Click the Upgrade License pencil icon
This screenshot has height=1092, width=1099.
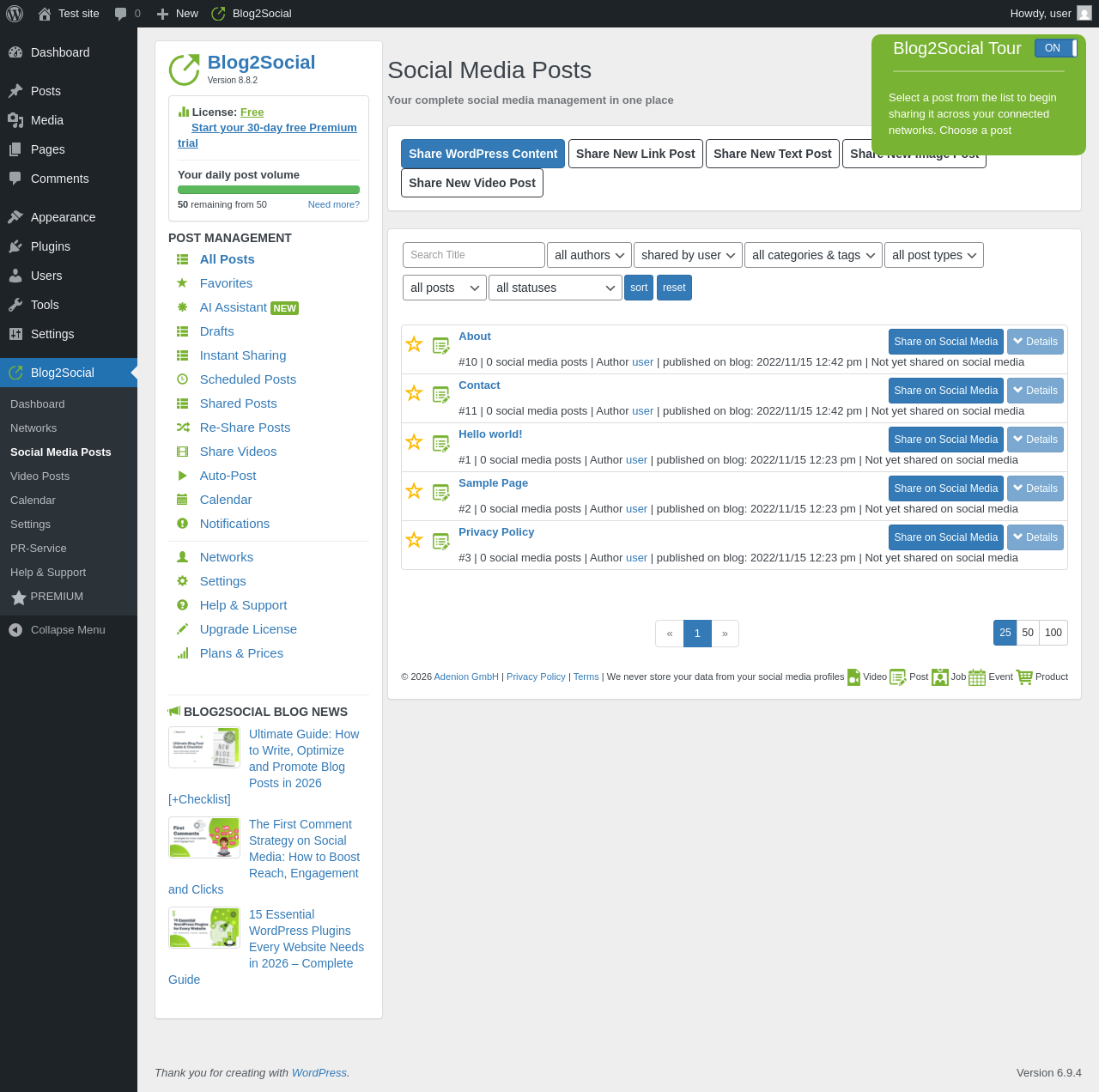[182, 629]
